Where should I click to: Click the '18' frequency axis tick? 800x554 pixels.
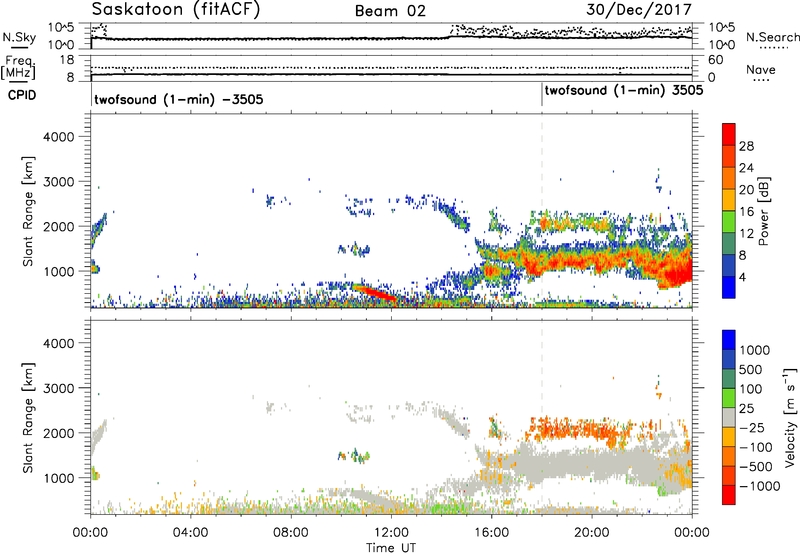pos(67,60)
